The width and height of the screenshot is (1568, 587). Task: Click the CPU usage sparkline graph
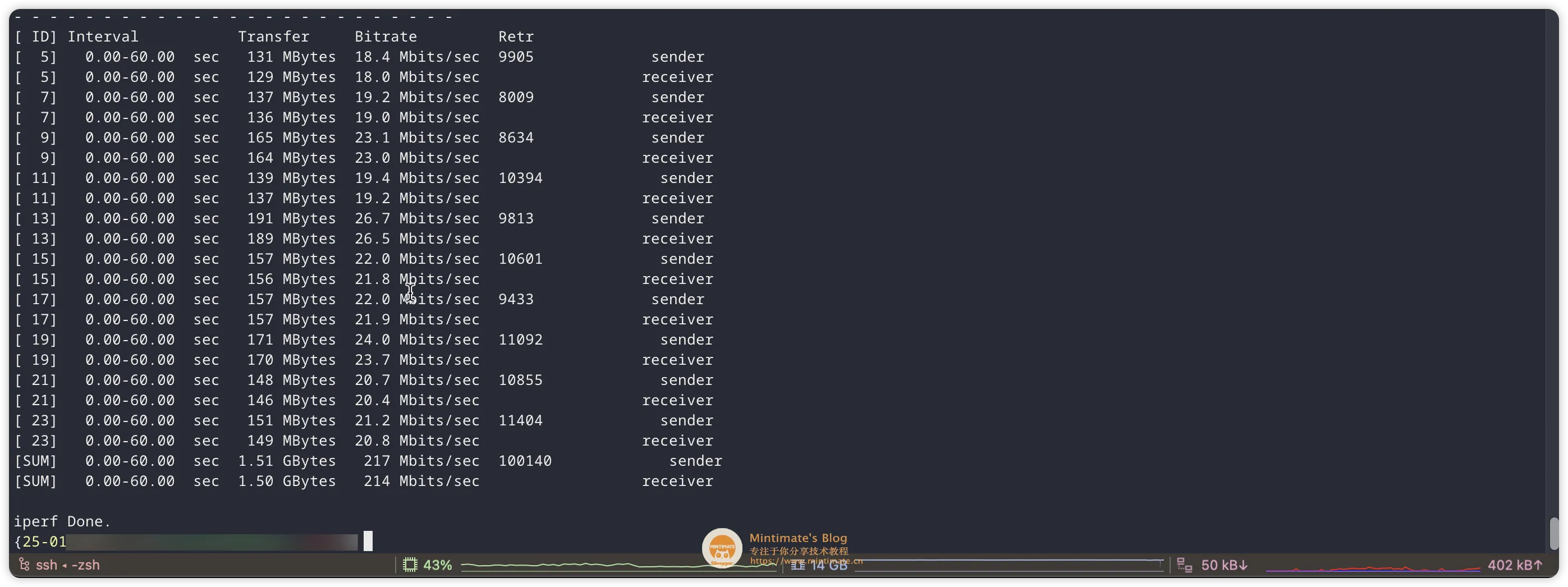(x=618, y=565)
